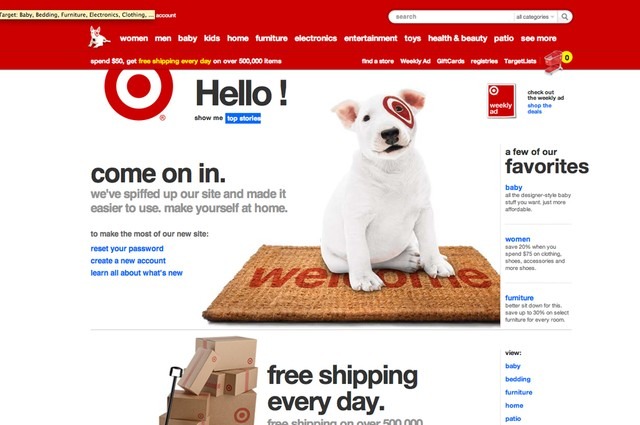This screenshot has width=640, height=425.
Task: Expand the top stories selector
Action: (243, 118)
